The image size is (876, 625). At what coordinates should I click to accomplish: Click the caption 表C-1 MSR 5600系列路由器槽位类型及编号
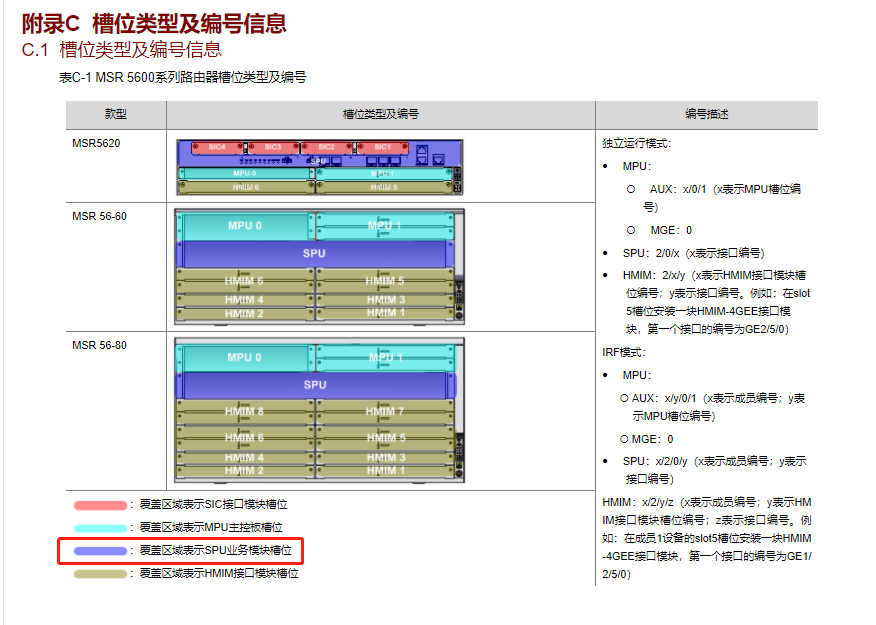(x=183, y=77)
